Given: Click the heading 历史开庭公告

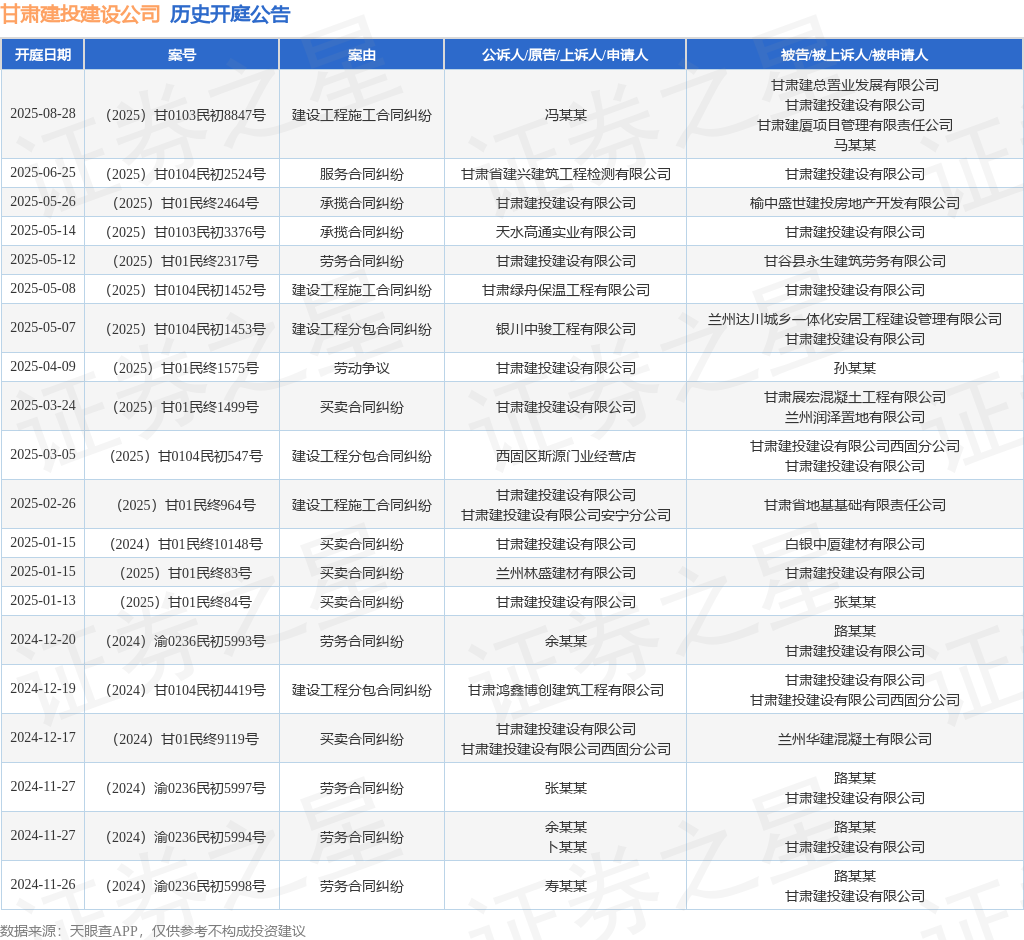Looking at the screenshot, I should pyautogui.click(x=230, y=14).
